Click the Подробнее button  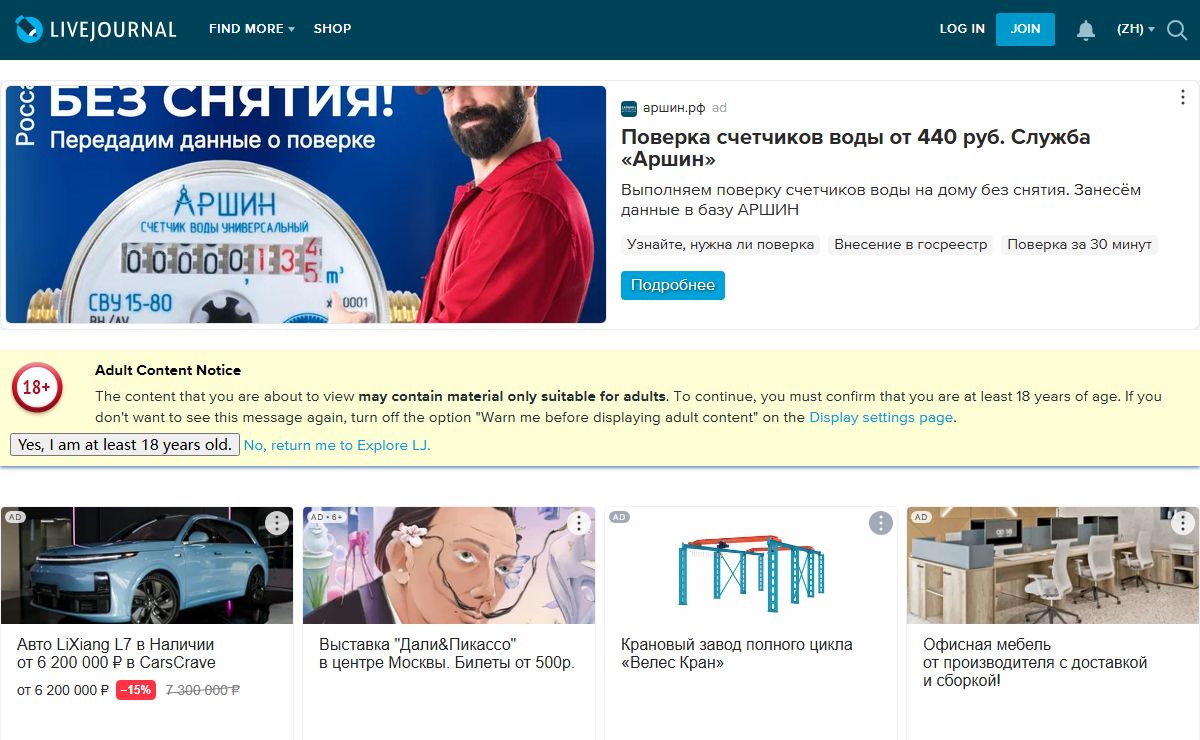673,285
